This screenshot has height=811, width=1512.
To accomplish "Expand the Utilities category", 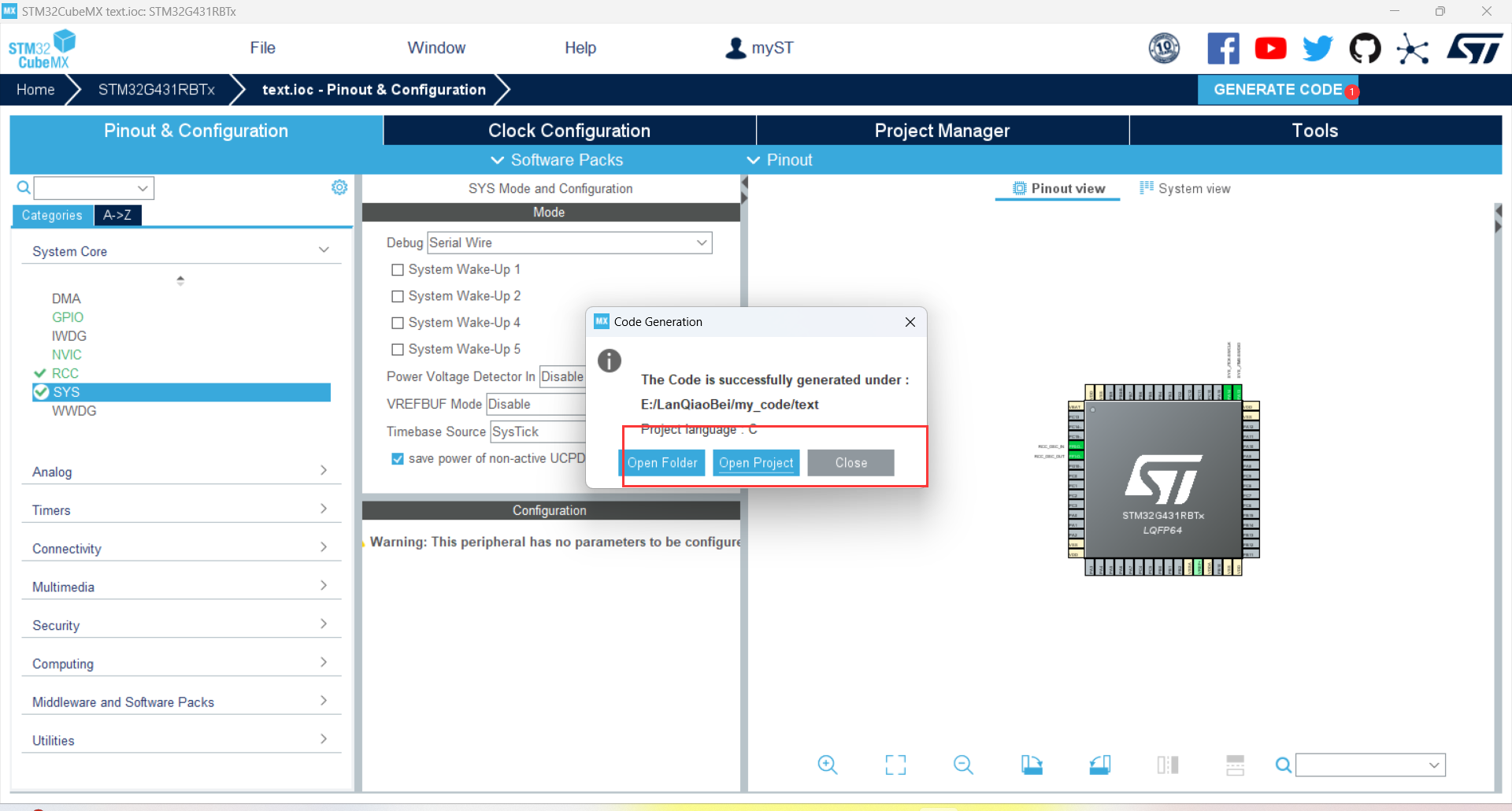I will (181, 741).
